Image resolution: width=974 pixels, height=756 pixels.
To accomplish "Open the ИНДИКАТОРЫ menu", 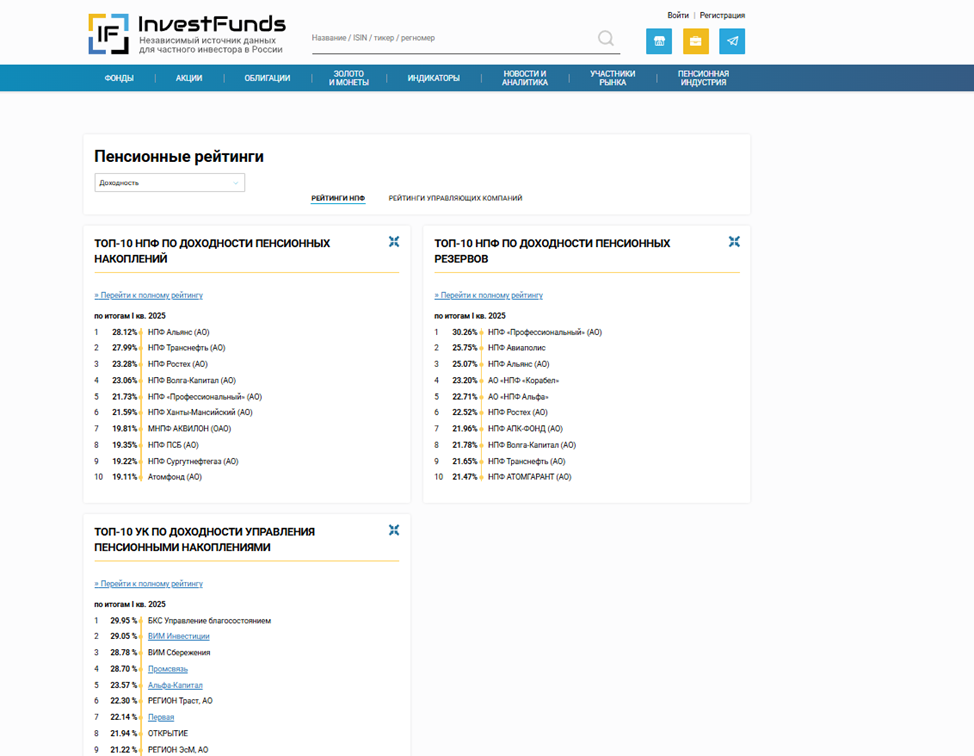I will pyautogui.click(x=434, y=78).
